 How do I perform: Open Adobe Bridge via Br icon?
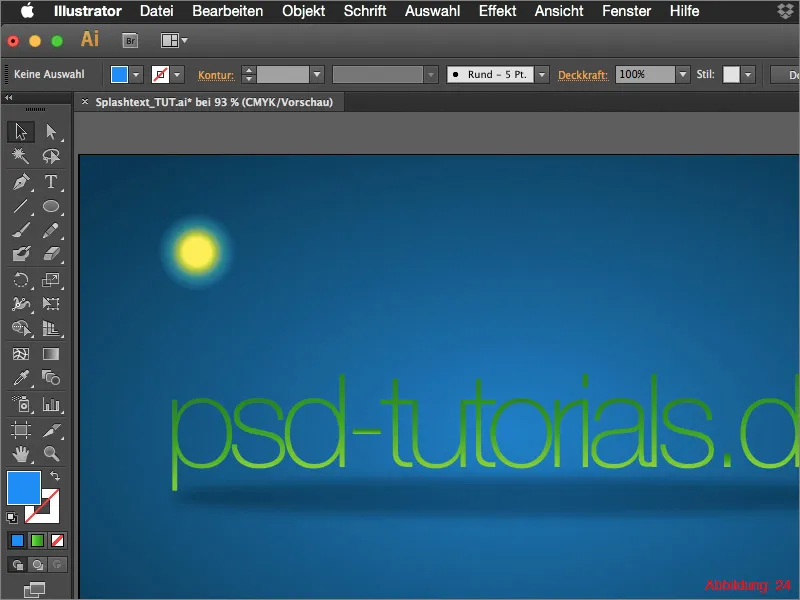(130, 40)
